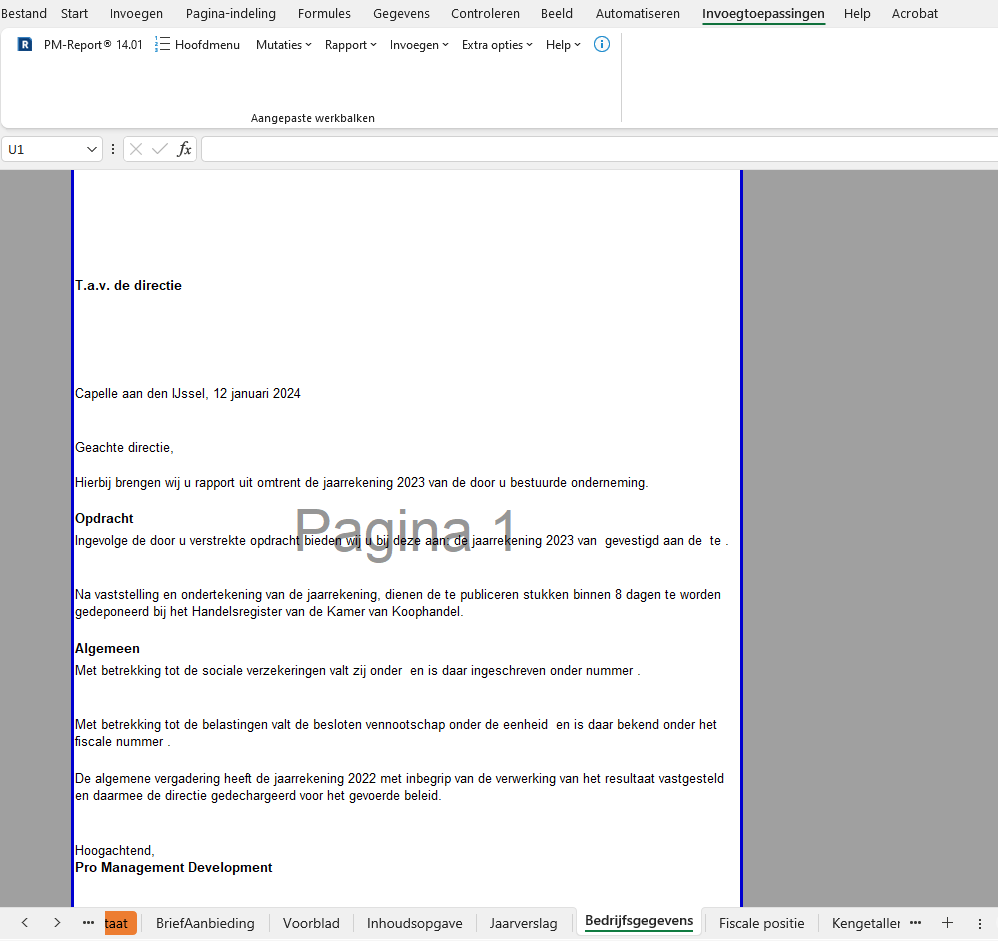Open the Name Box dropdown arrow
This screenshot has height=941, width=998.
point(92,149)
